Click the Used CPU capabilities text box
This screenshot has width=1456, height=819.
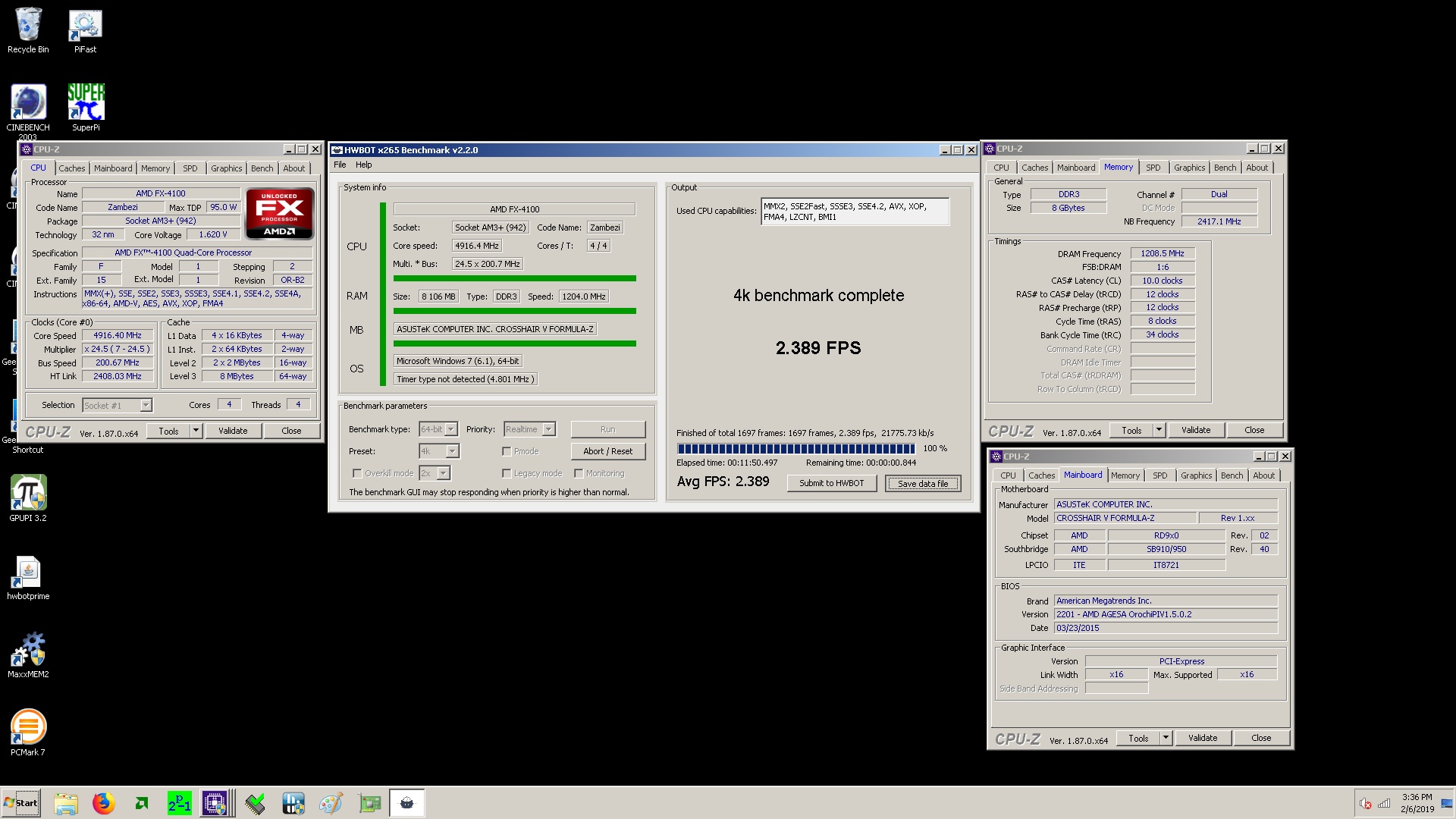point(855,212)
